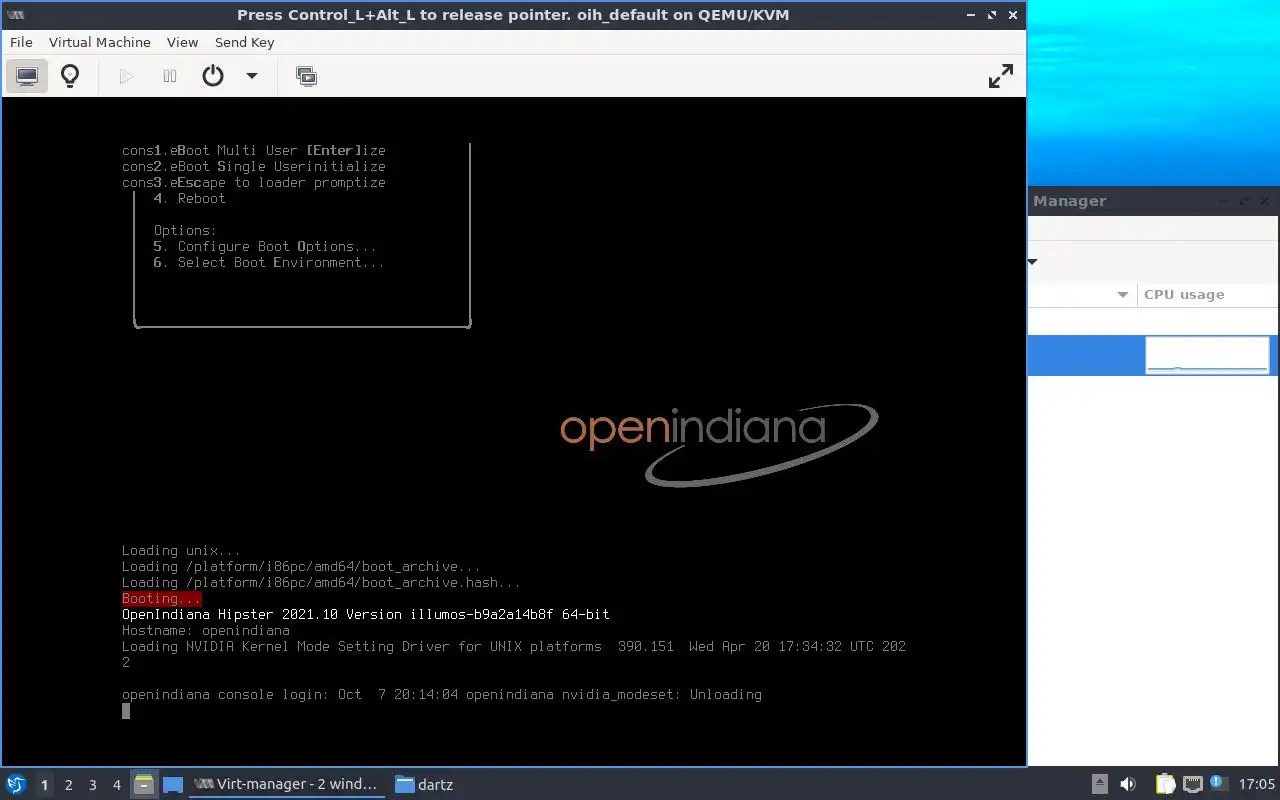Open the desktop start menu icon
Image resolution: width=1280 pixels, height=800 pixels.
point(16,784)
